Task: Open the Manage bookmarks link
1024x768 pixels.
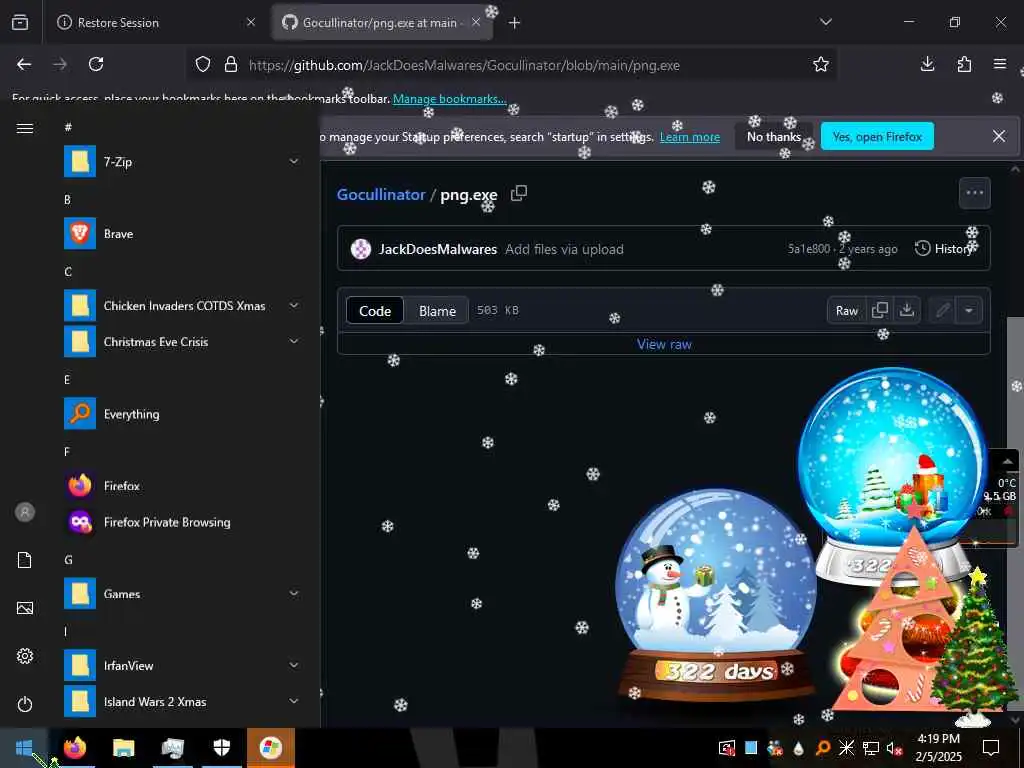Action: 449,99
